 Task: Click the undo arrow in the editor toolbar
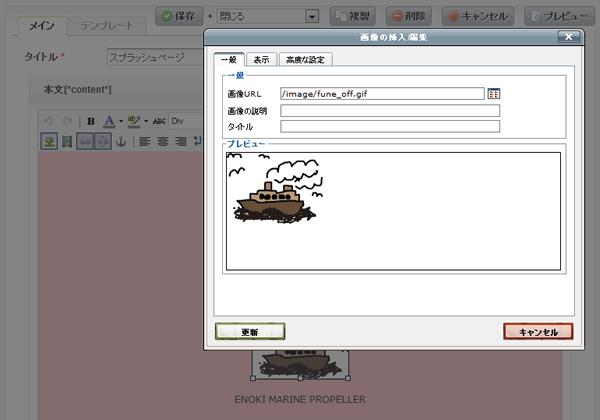pyautogui.click(x=48, y=121)
